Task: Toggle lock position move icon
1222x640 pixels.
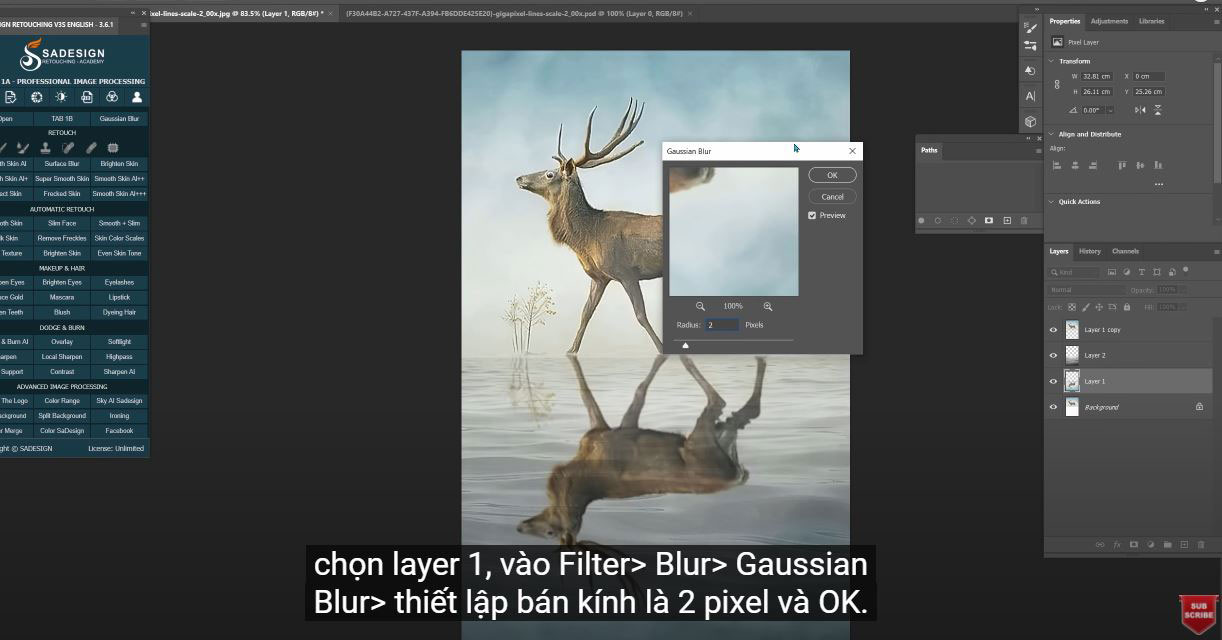Action: click(x=1100, y=307)
